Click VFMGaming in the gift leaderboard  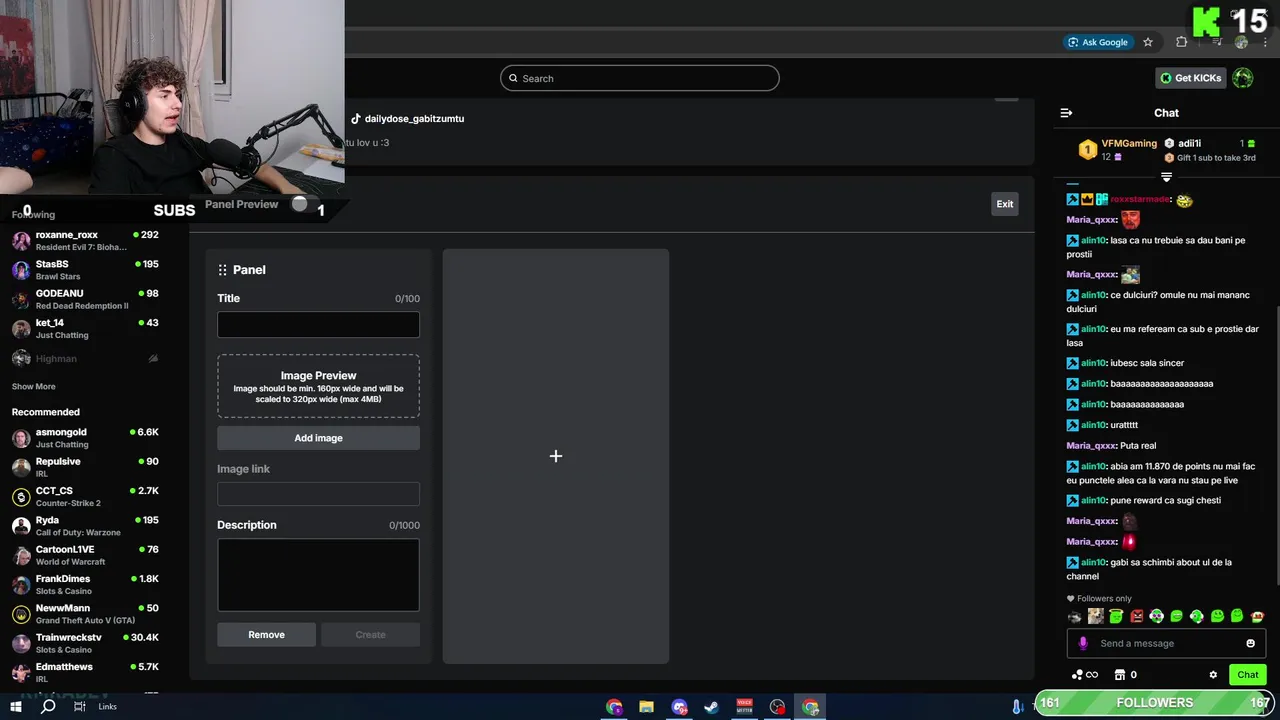coord(1129,144)
